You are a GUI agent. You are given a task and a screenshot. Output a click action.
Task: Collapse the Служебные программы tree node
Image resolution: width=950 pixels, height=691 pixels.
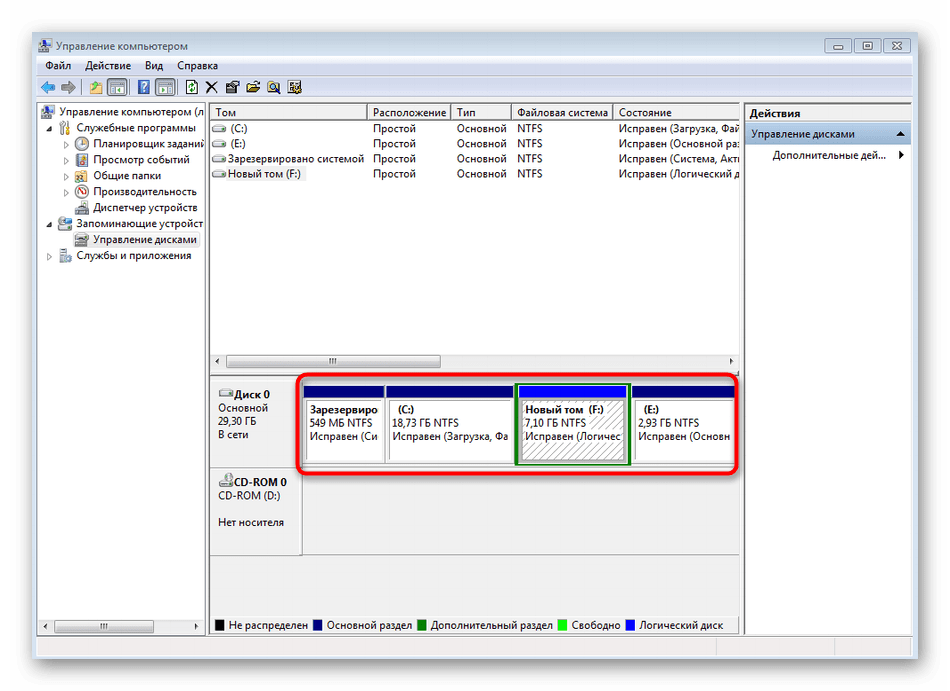coord(51,128)
